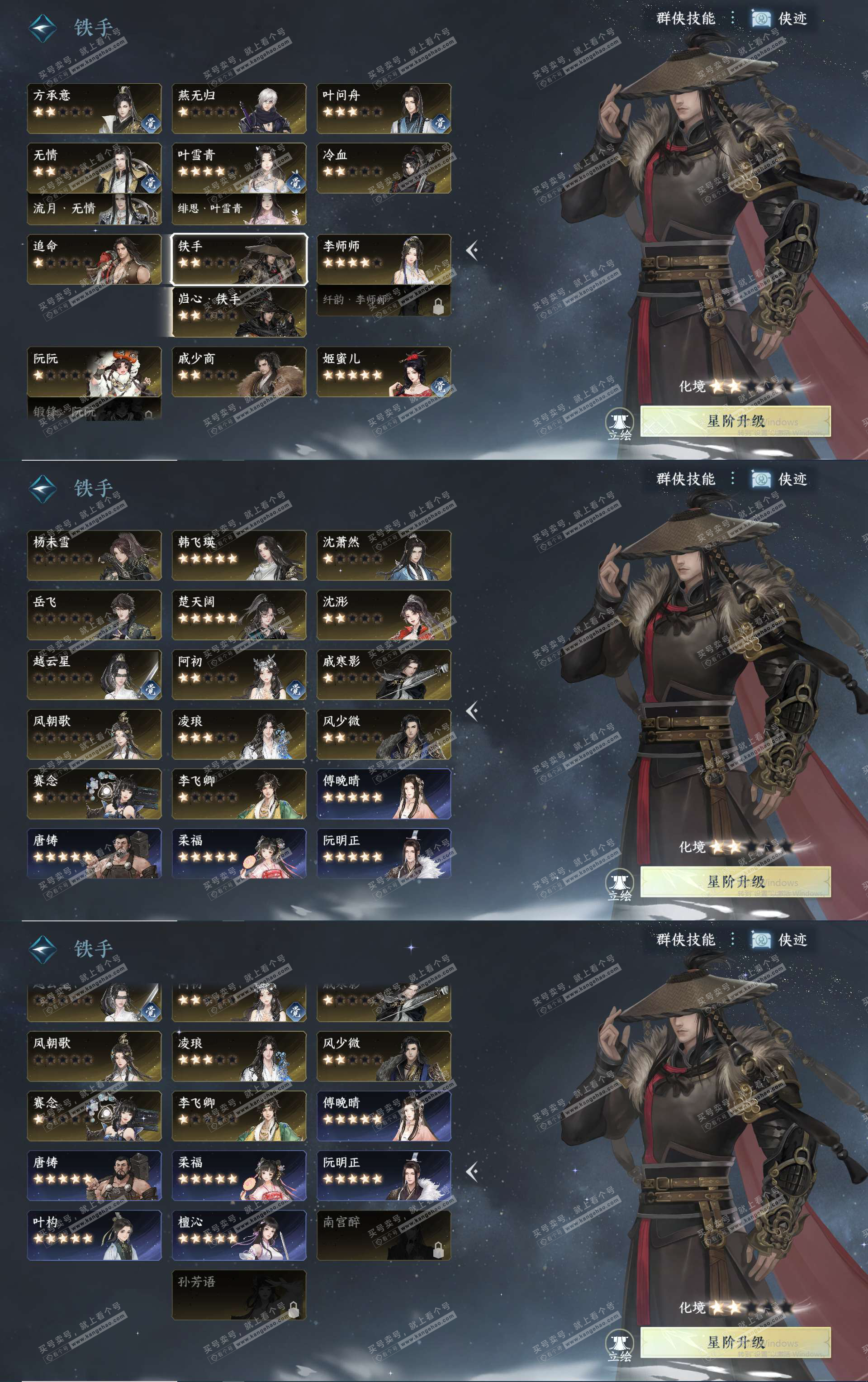
Task: Tap the 觉 badge on 叶雪青's card
Action: [295, 182]
